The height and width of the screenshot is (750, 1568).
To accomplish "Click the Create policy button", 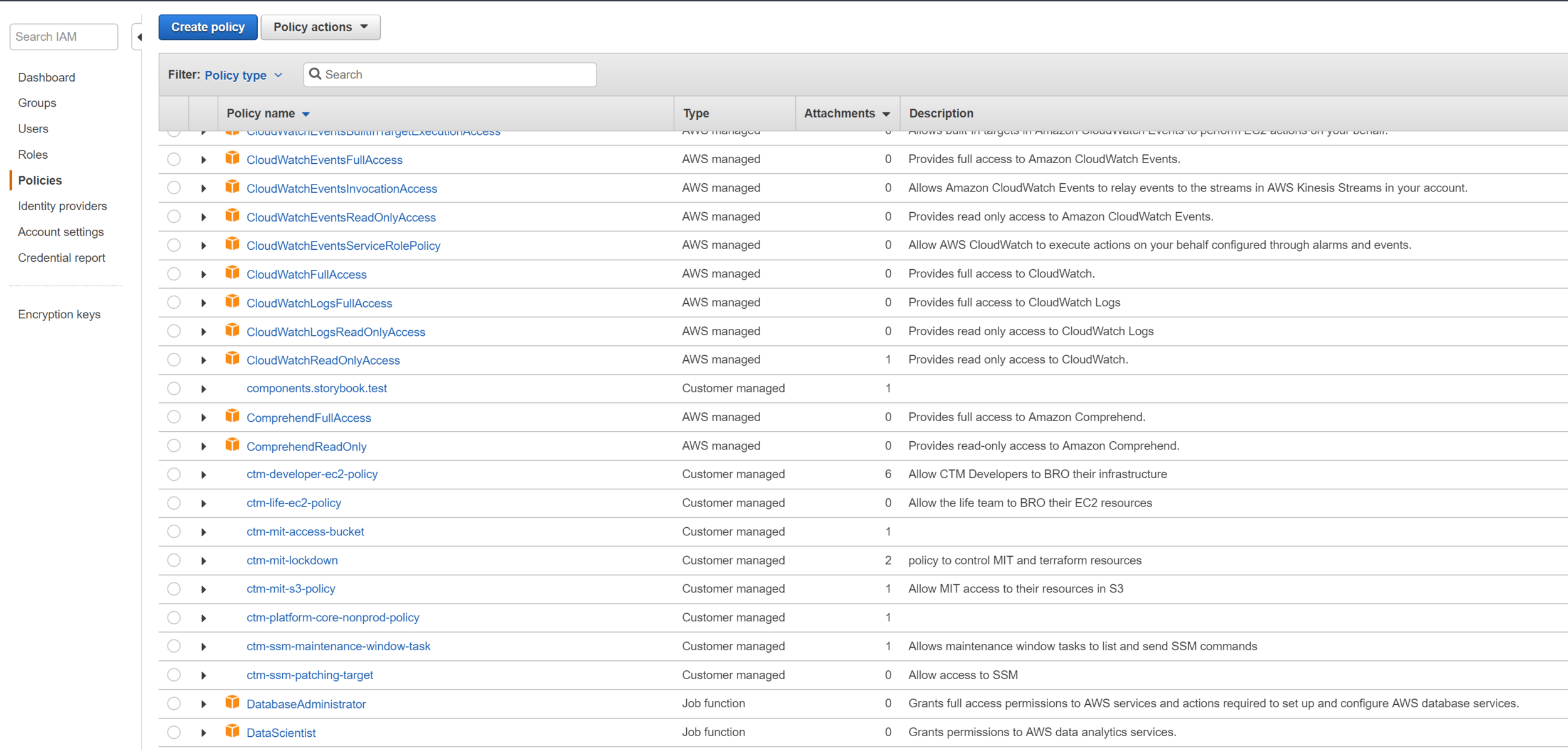I will click(208, 27).
